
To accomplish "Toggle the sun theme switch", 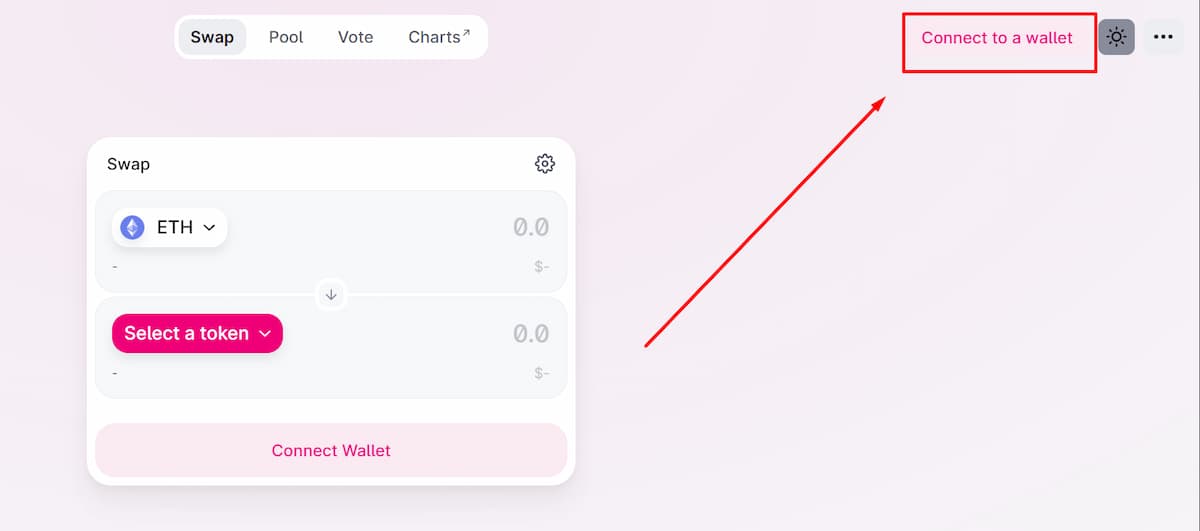I will 1116,38.
